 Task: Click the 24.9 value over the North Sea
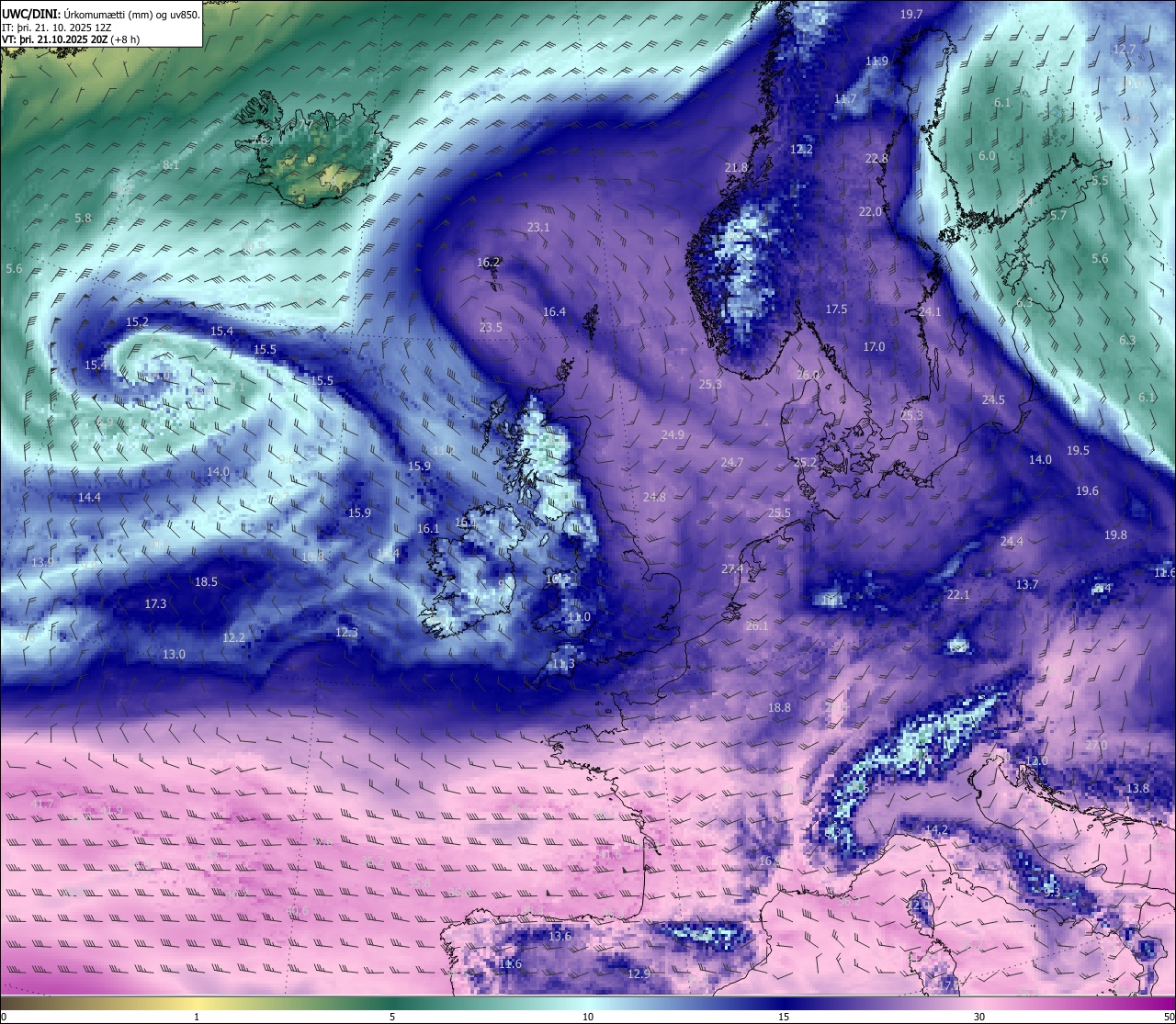tap(673, 434)
